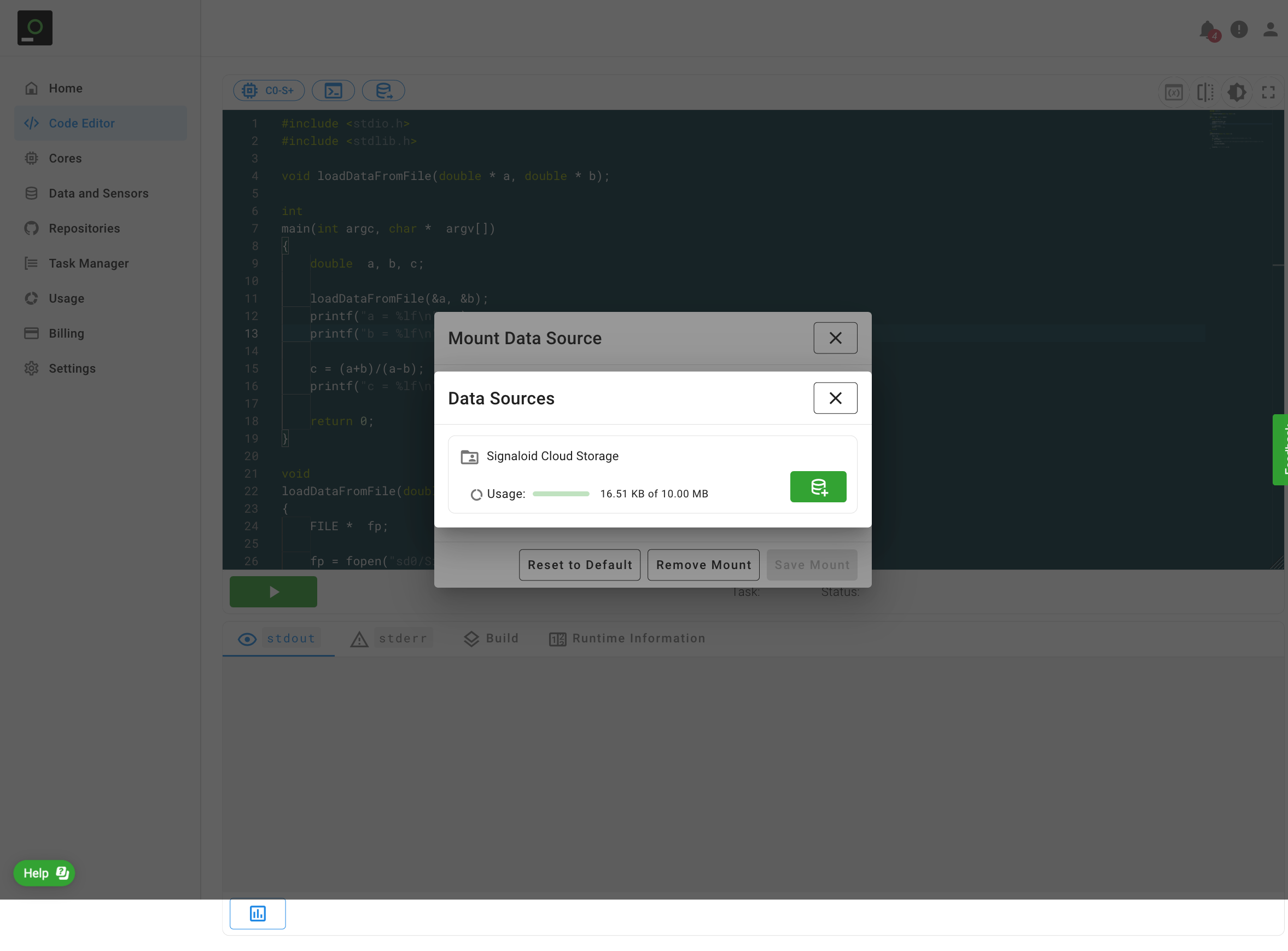Close the Mount Data Source dialog

[x=835, y=338]
